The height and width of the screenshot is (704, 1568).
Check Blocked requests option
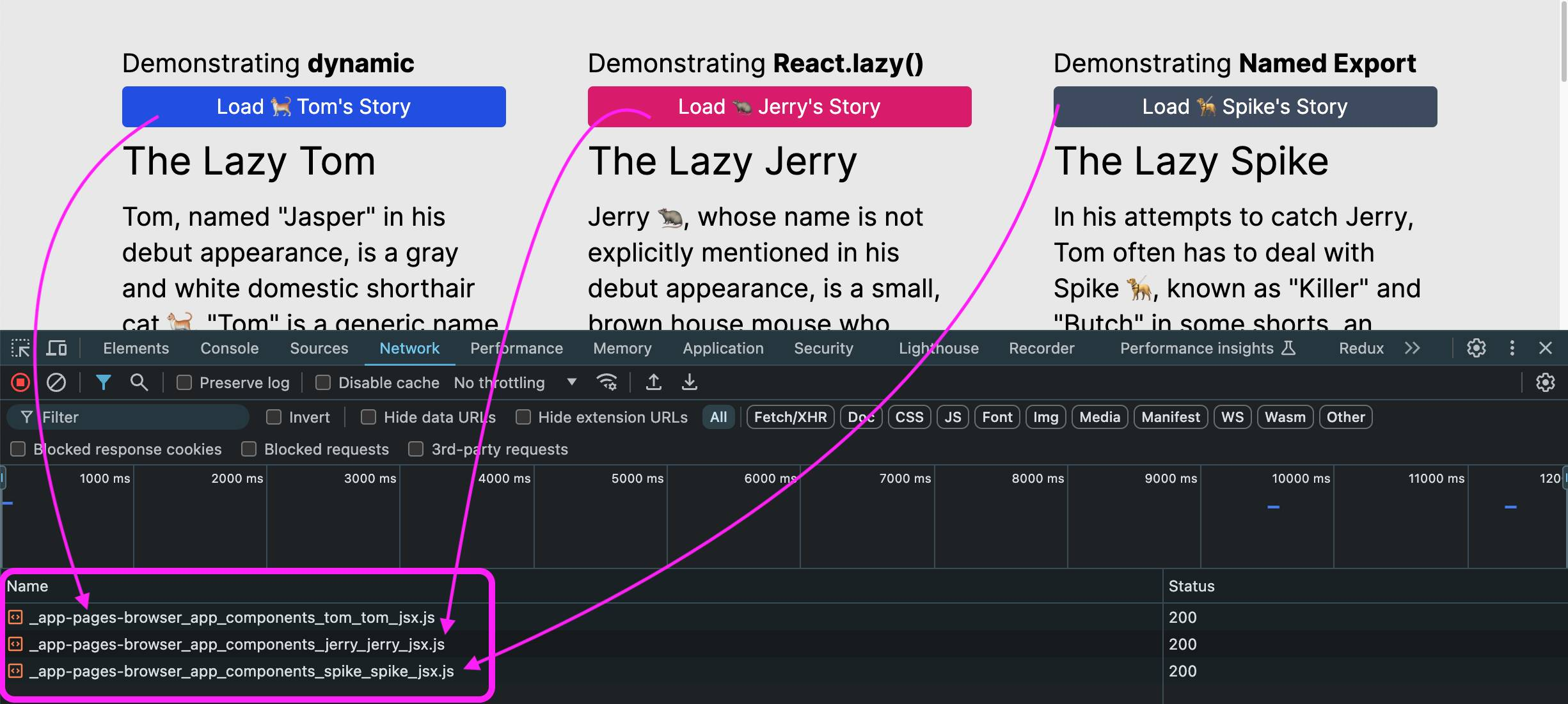point(249,450)
